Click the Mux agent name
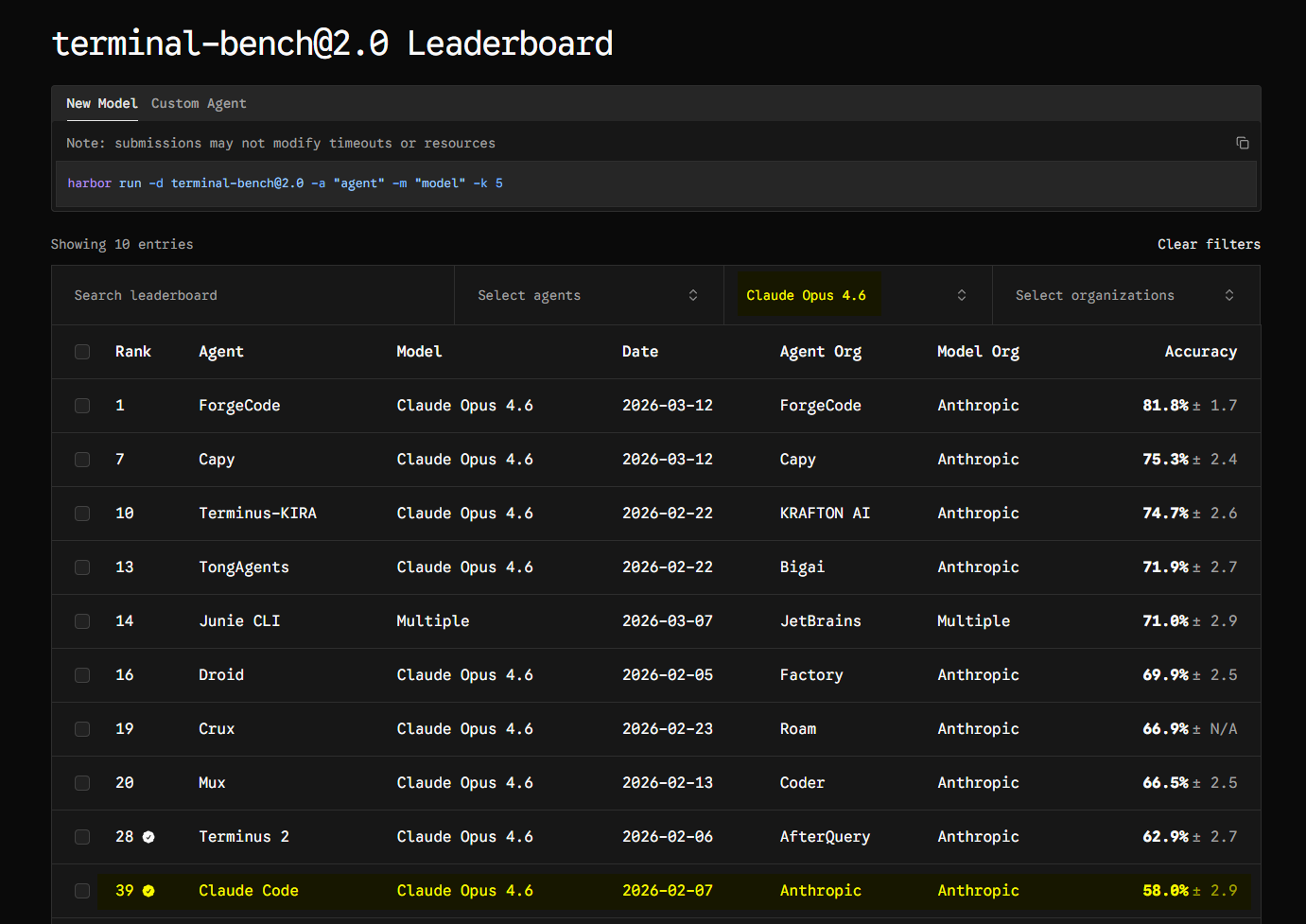The image size is (1306, 924). pyautogui.click(x=212, y=783)
